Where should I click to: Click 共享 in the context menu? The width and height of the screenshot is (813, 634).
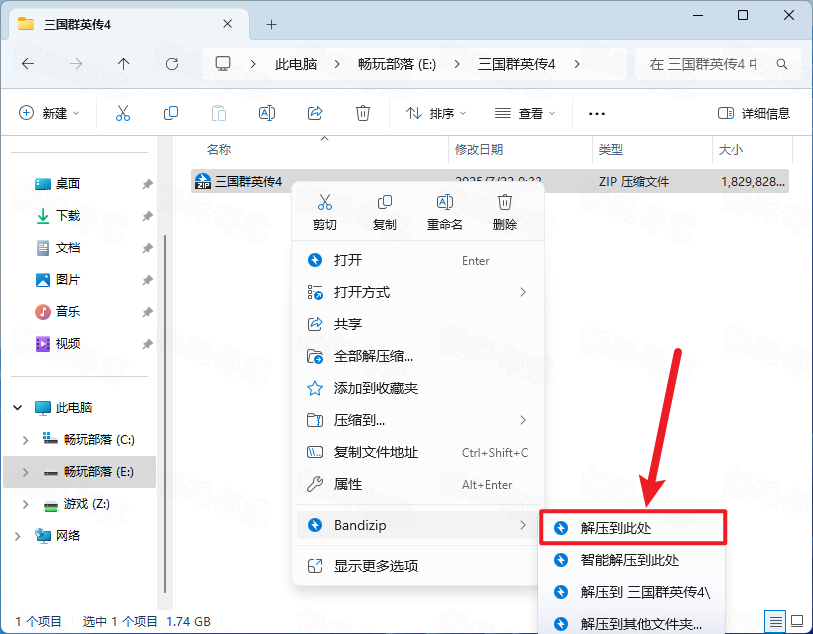pyautogui.click(x=418, y=325)
